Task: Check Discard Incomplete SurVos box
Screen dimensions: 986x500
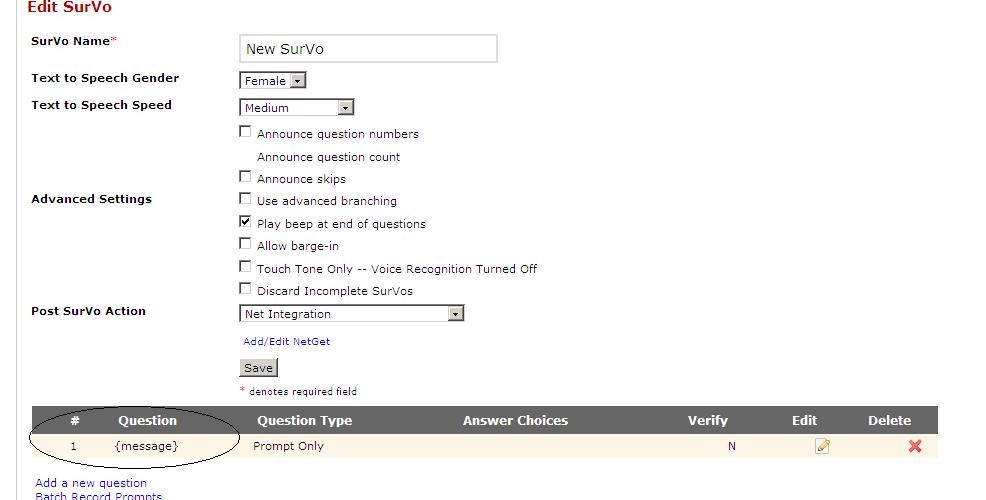Action: 246,289
